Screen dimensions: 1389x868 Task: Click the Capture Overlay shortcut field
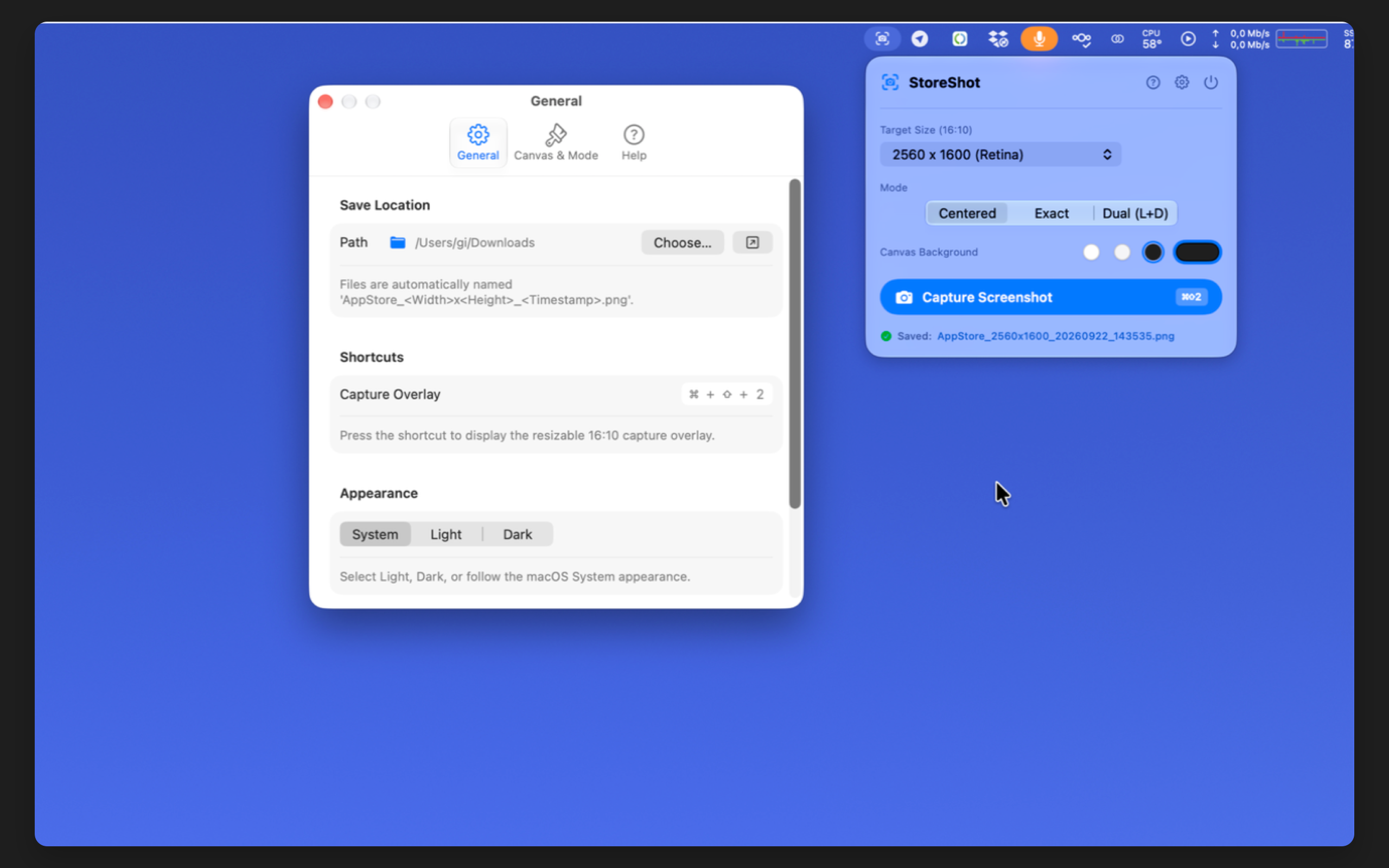coord(727,394)
